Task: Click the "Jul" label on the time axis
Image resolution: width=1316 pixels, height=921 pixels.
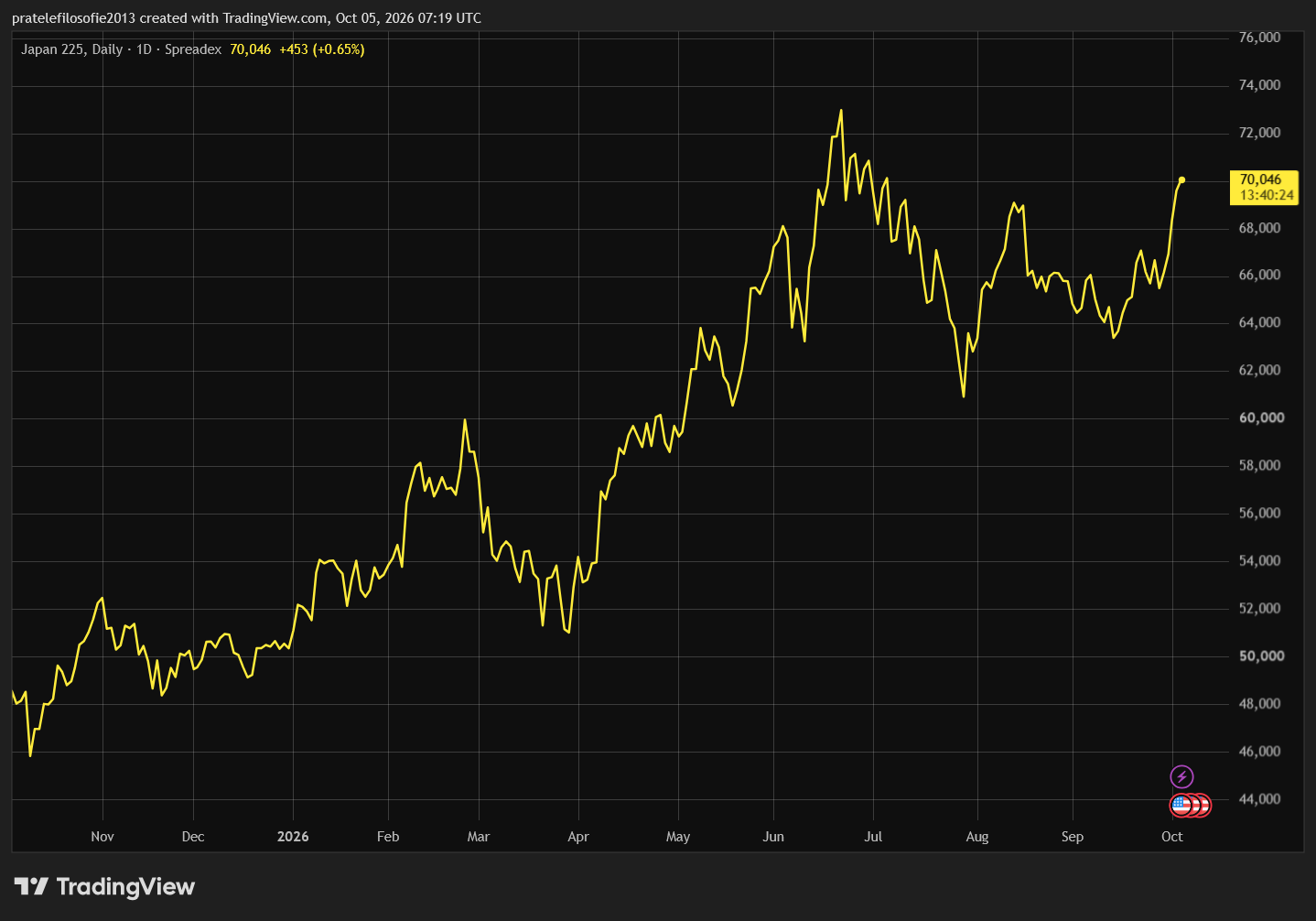Action: click(873, 837)
